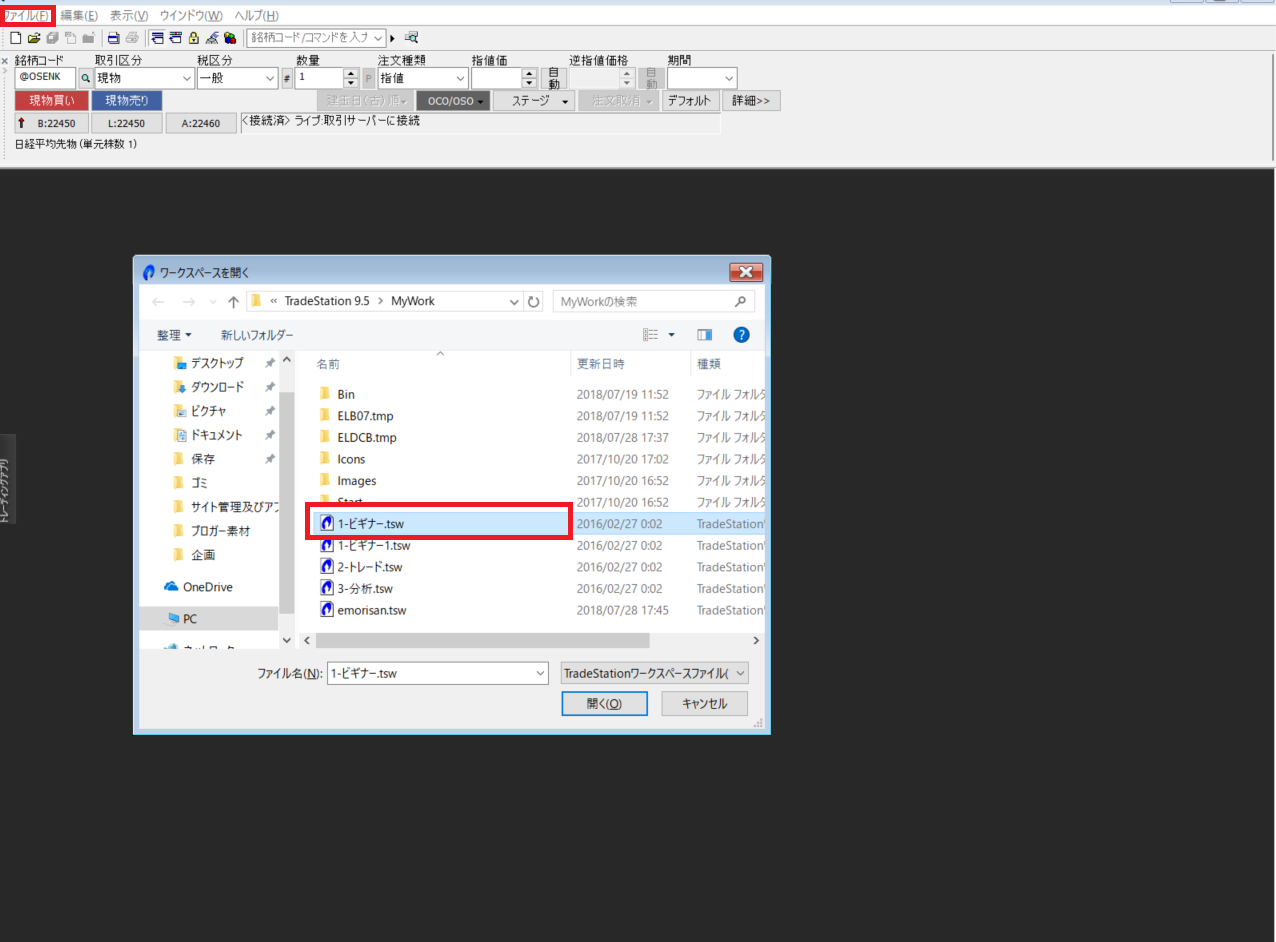Select the 3-分析.tsw file
1276x942 pixels.
point(364,589)
